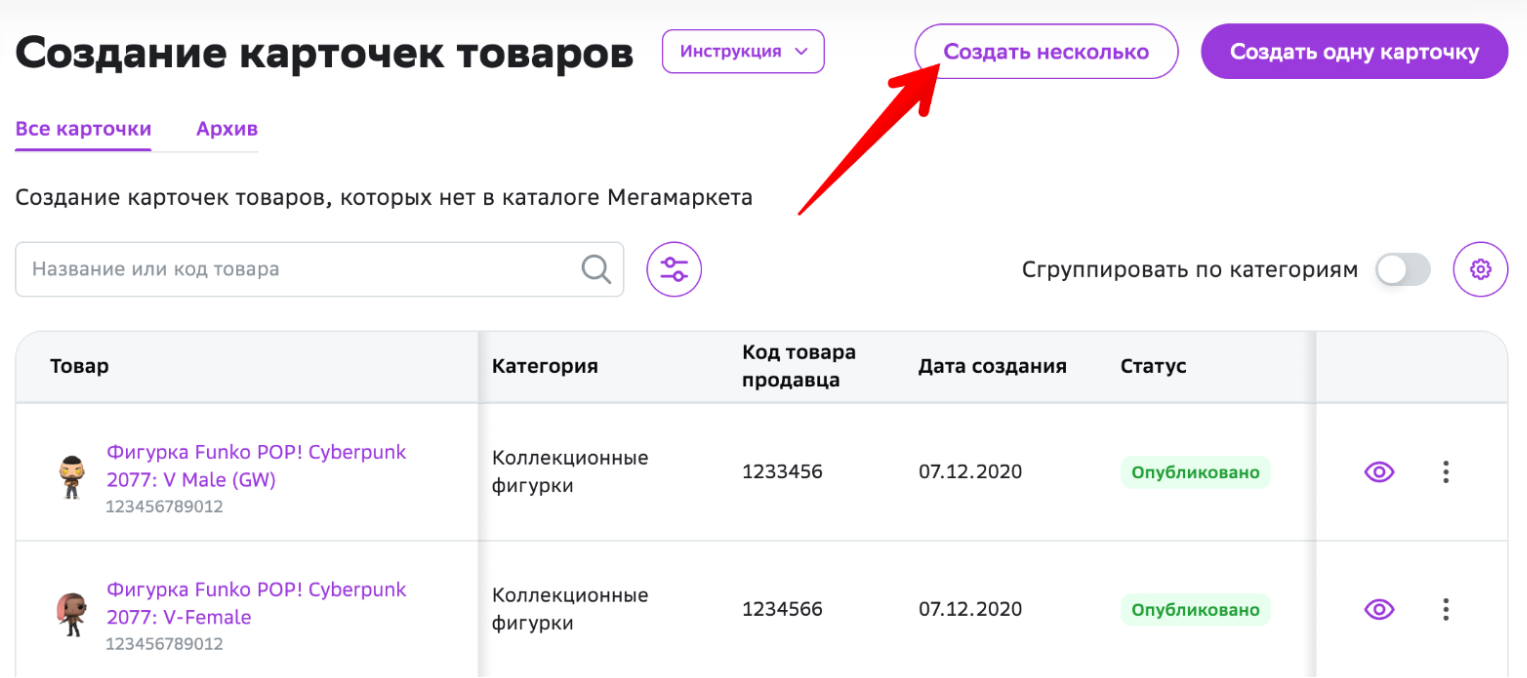Open the filter settings sliders icon
The height and width of the screenshot is (678, 1527).
coord(674,269)
